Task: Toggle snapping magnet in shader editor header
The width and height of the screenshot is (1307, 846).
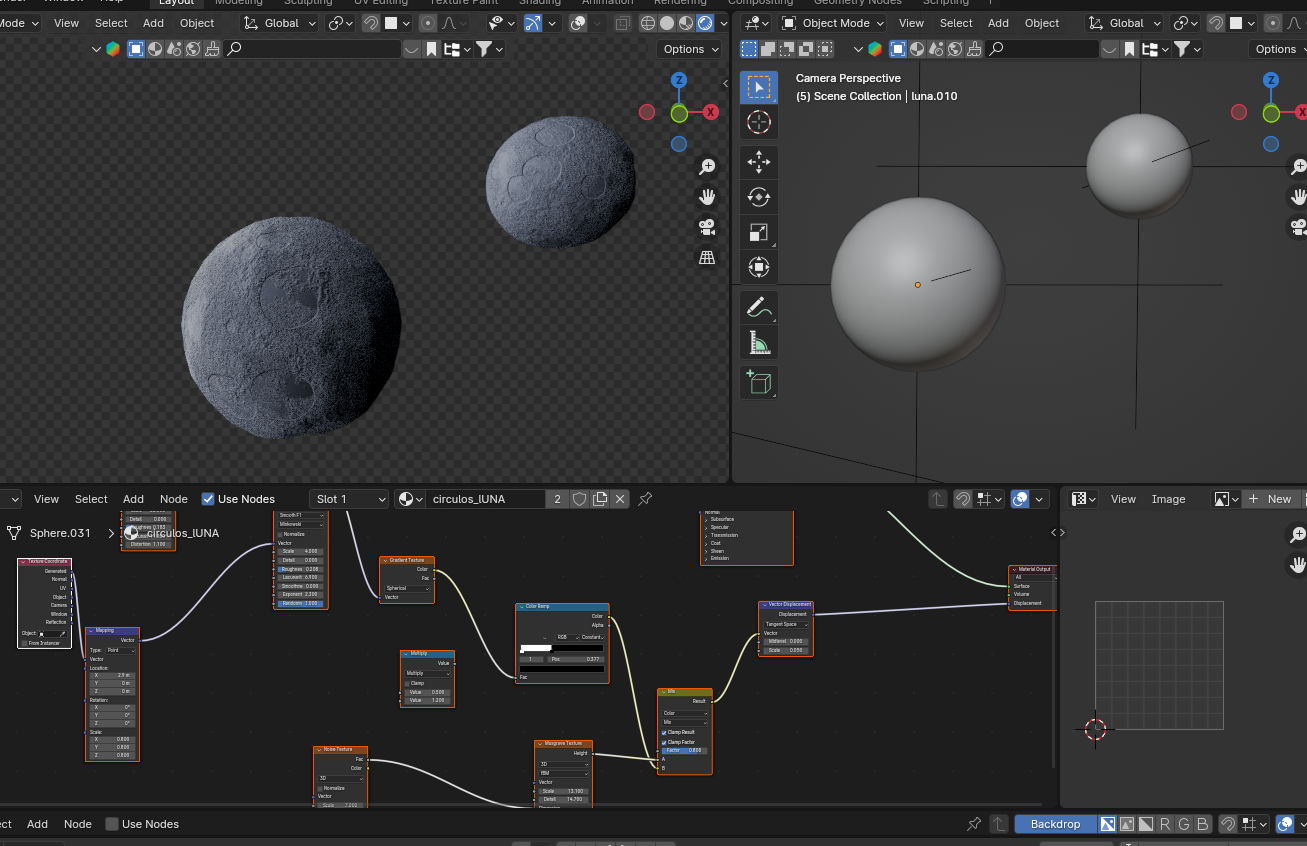Action: [x=962, y=499]
